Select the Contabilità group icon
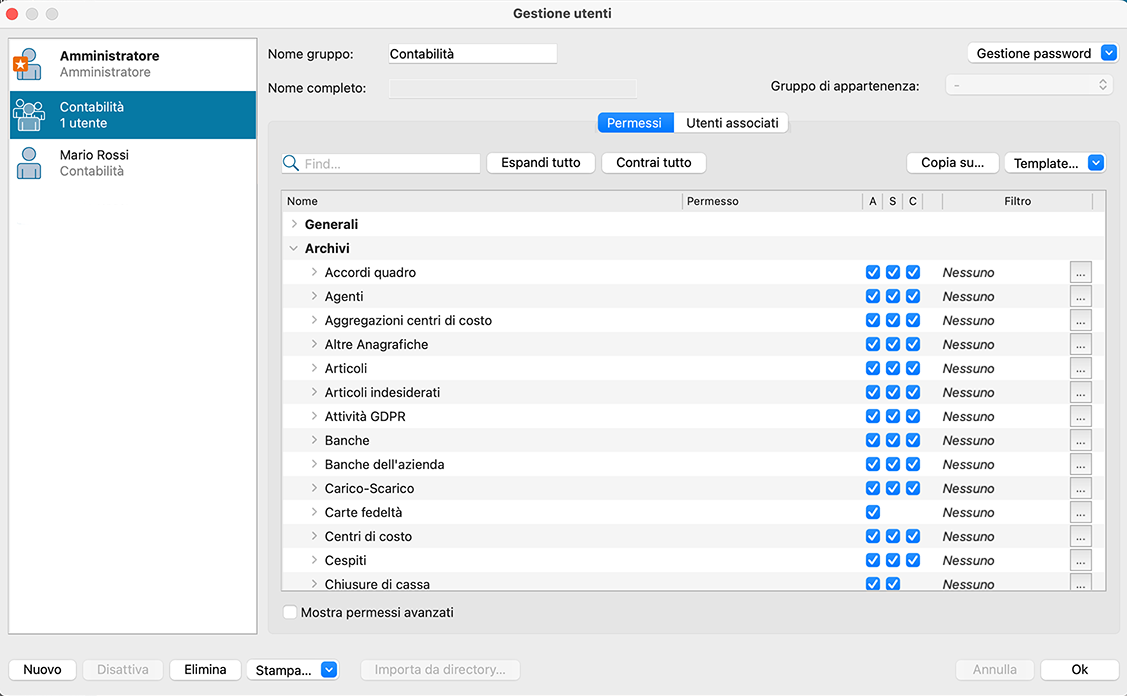Viewport: 1127px width, 696px height. point(28,115)
